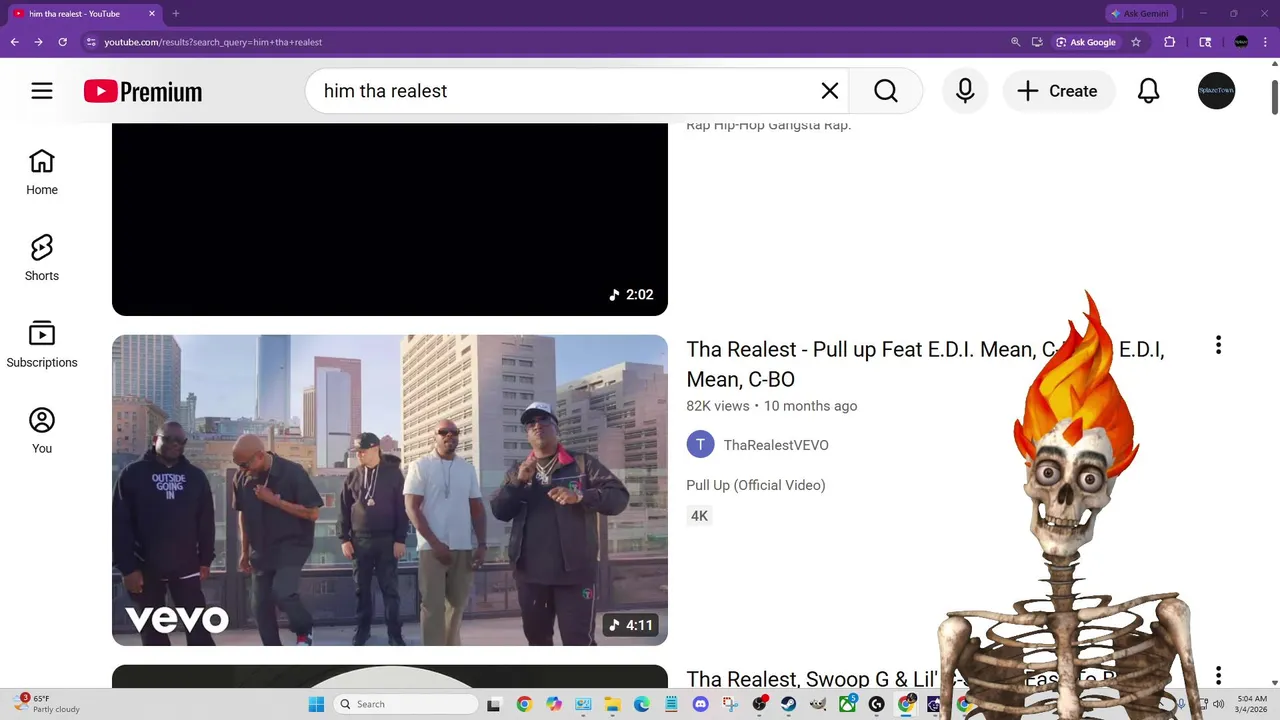
Task: Open the weather widget showing Partly cloudy
Action: tap(48, 704)
